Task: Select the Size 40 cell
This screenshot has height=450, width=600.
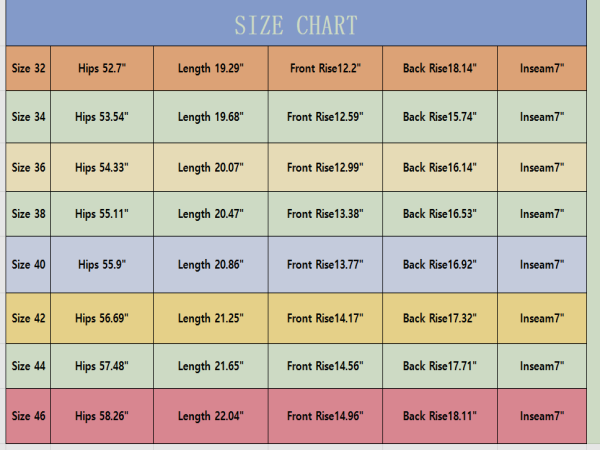Action: tap(28, 264)
